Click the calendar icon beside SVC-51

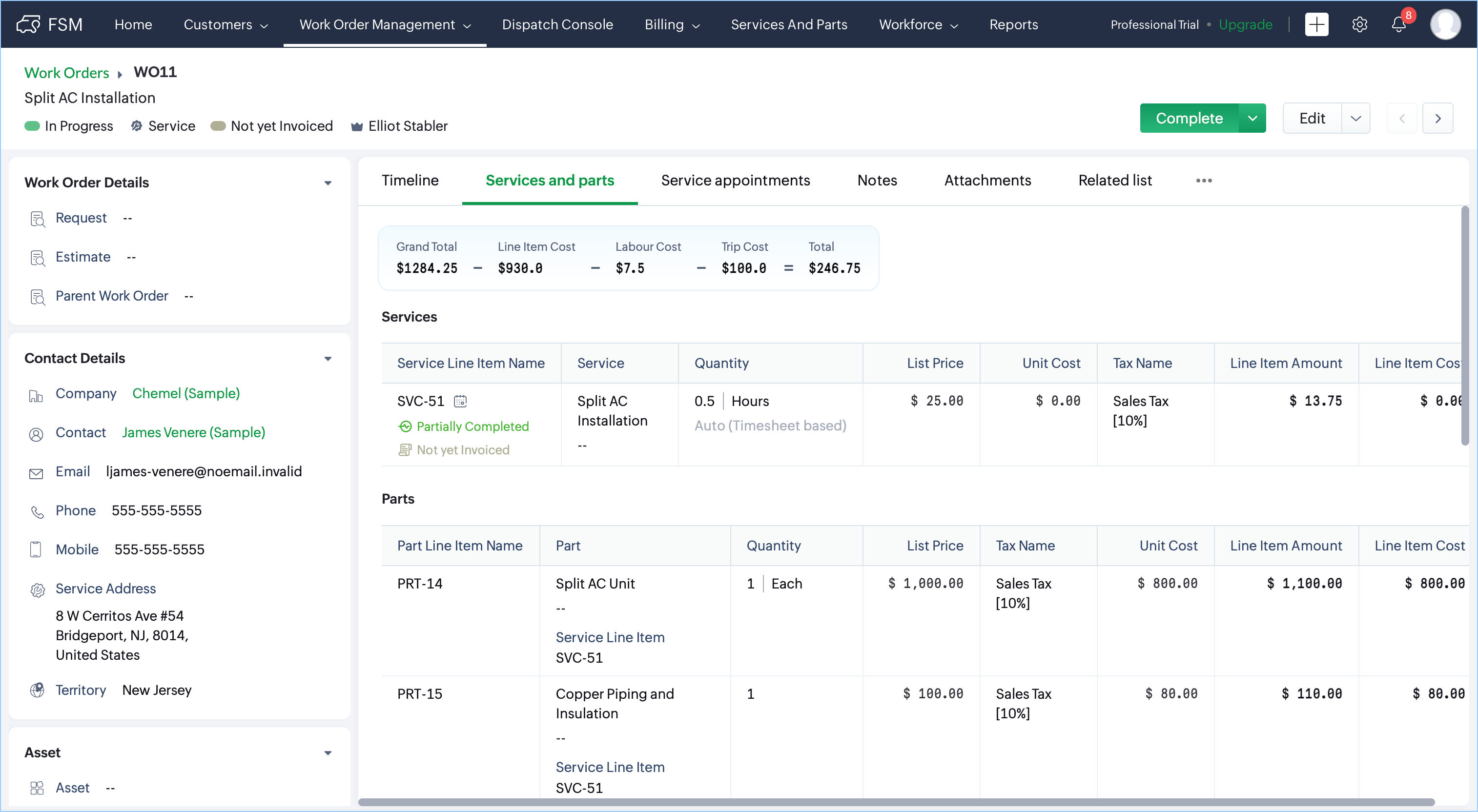(x=460, y=402)
